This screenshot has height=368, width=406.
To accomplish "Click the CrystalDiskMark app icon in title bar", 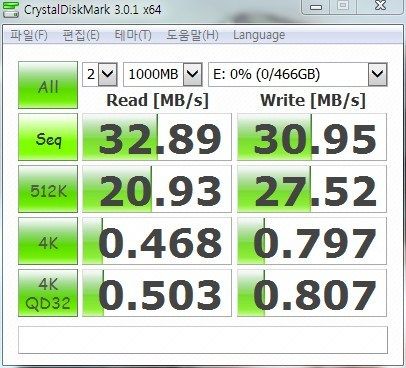I will click(11, 9).
